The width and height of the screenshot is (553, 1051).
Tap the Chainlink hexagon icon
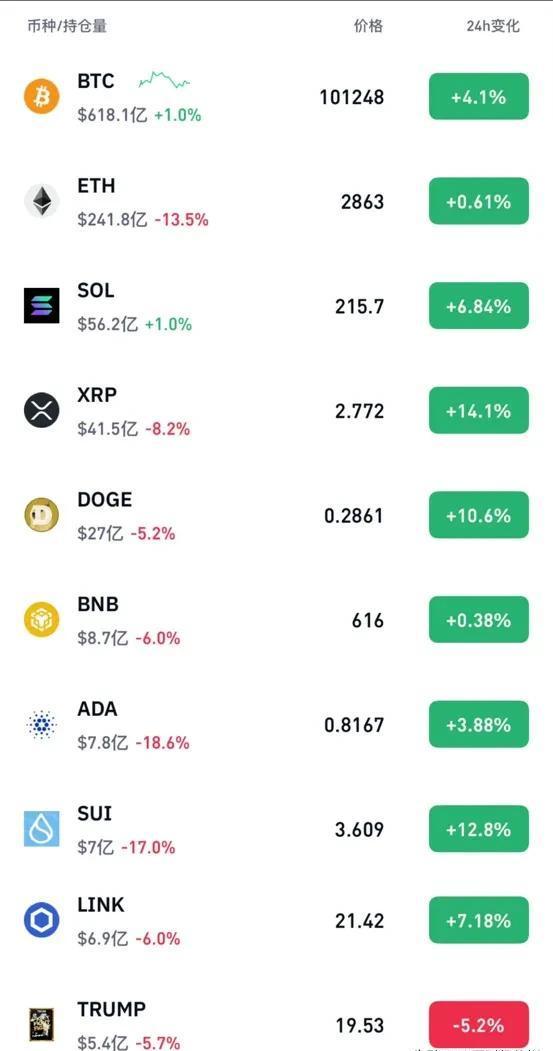pyautogui.click(x=42, y=920)
